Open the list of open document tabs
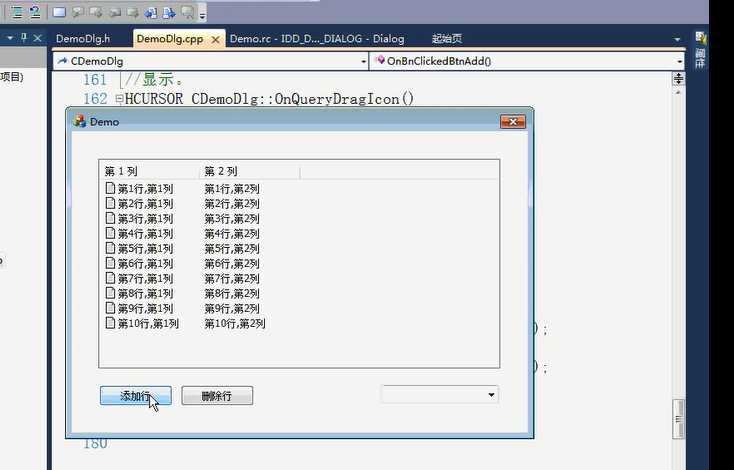Viewport: 734px width, 470px height. (x=677, y=39)
